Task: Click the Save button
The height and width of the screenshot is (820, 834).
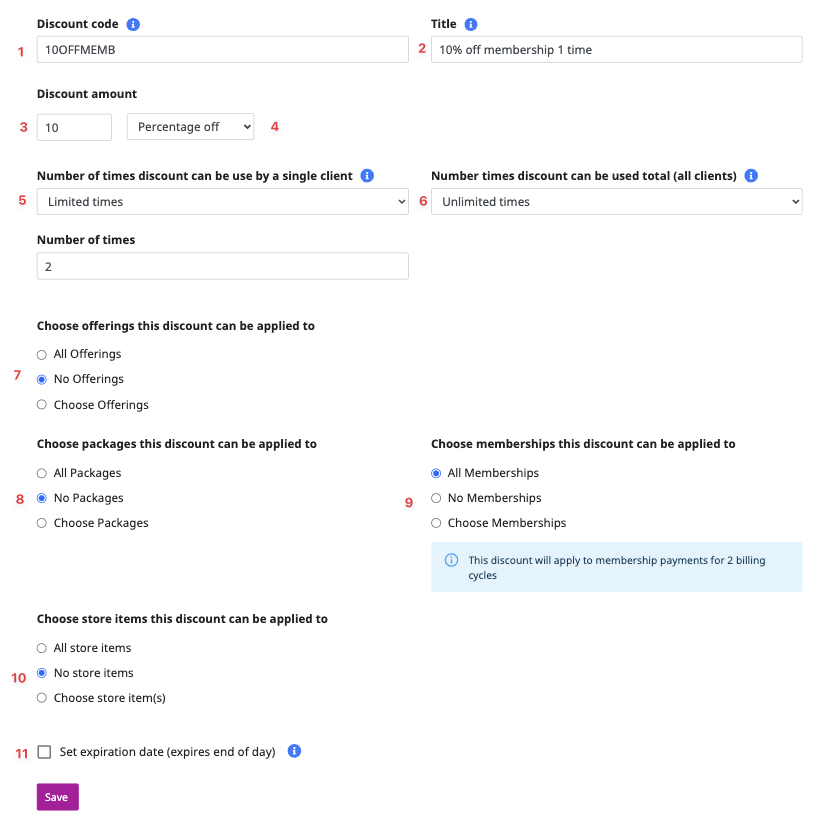Action: click(x=57, y=797)
